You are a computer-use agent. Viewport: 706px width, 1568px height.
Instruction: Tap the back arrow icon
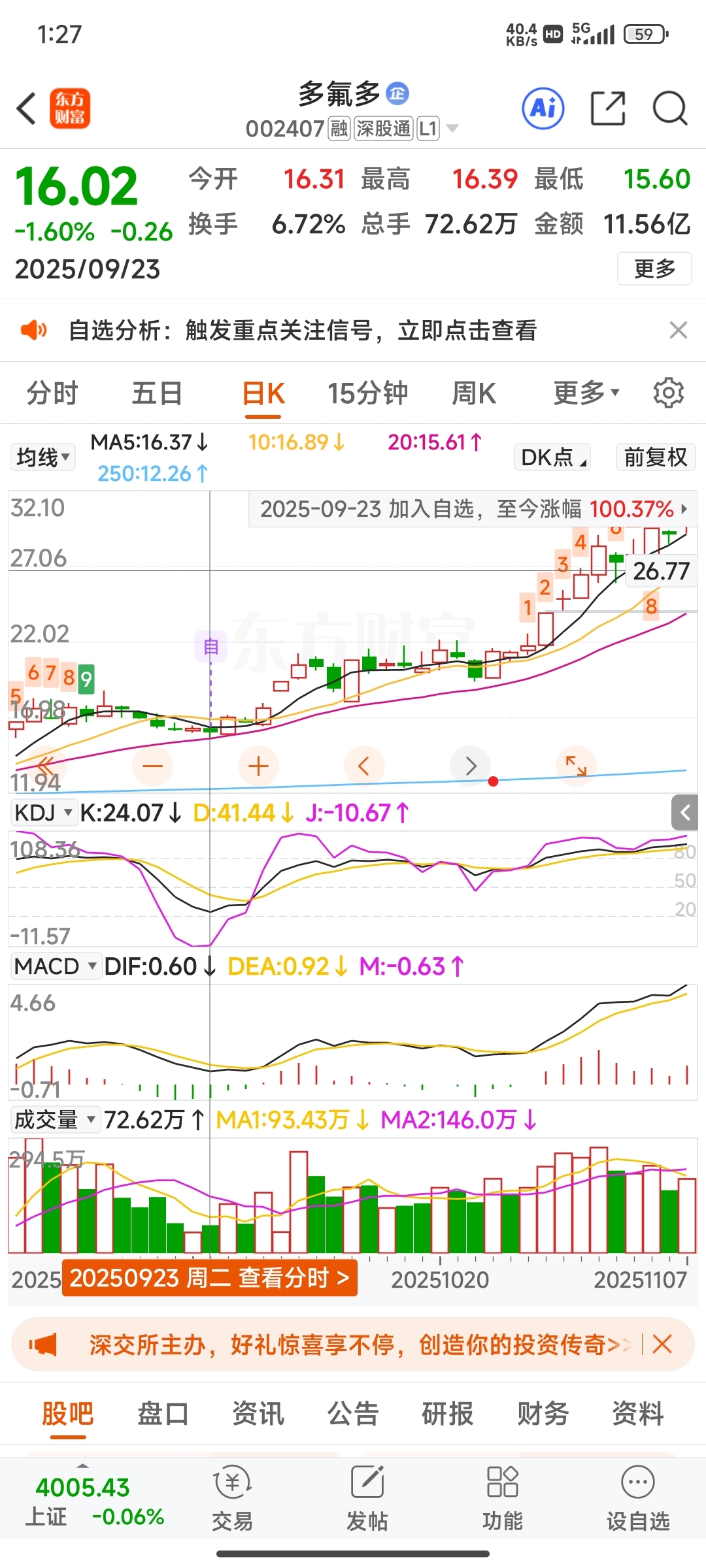click(26, 108)
